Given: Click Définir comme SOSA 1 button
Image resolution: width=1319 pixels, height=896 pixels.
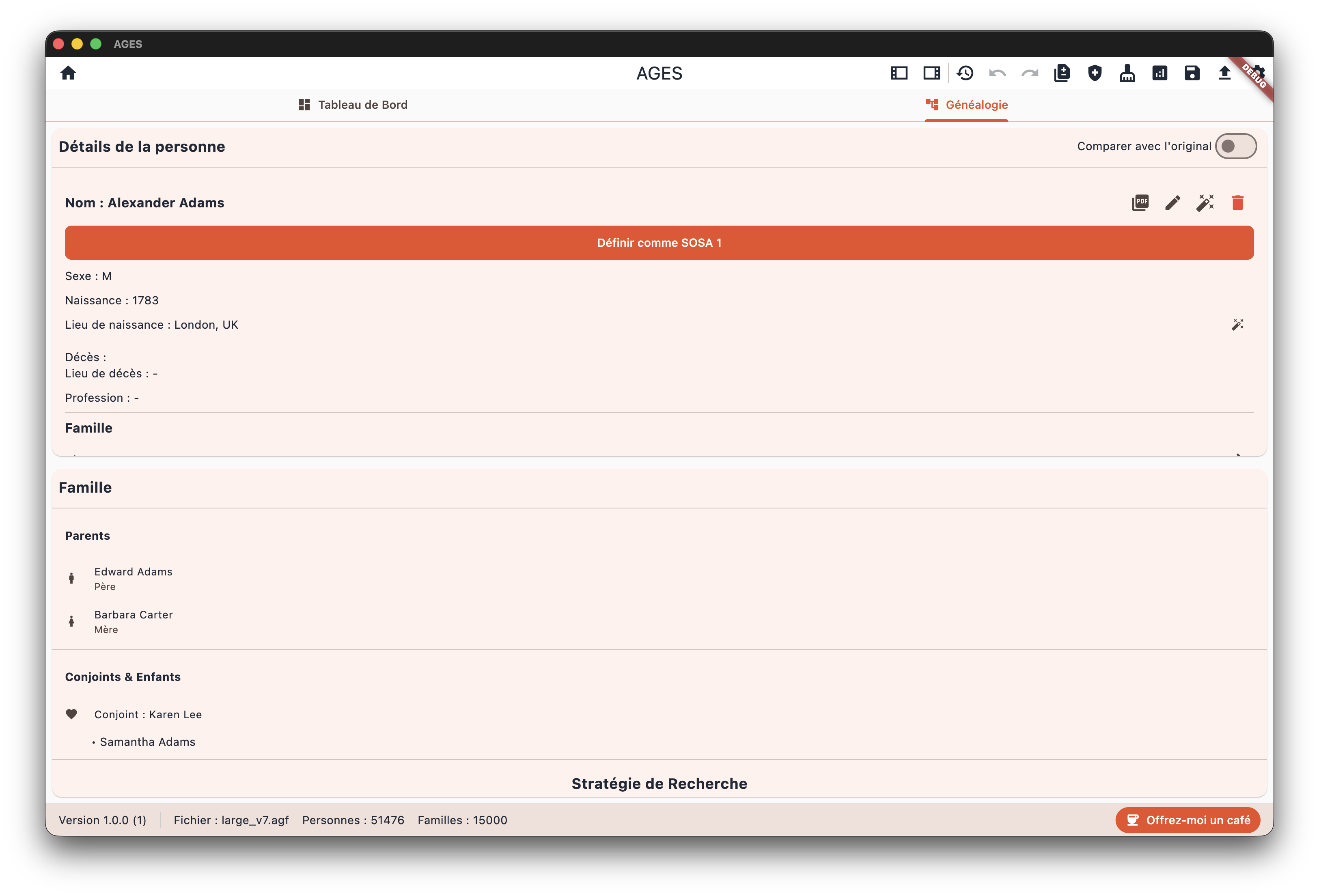Looking at the screenshot, I should coord(659,243).
